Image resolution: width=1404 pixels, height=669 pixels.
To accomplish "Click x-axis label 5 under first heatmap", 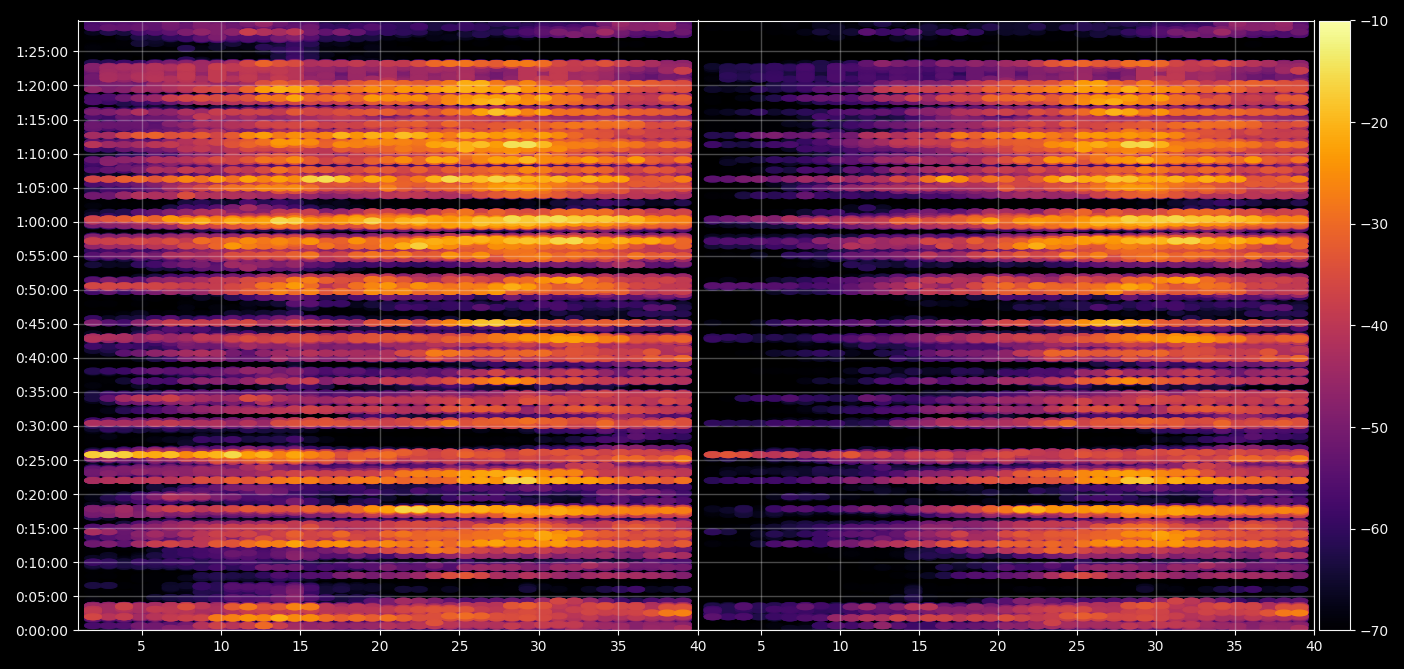I will click(141, 647).
